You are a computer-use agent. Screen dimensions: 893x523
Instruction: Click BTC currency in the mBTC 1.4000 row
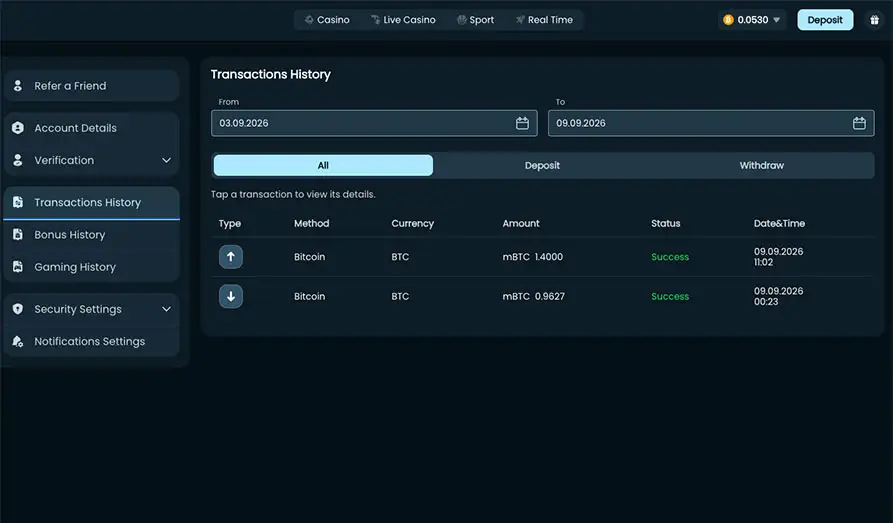[x=400, y=257]
